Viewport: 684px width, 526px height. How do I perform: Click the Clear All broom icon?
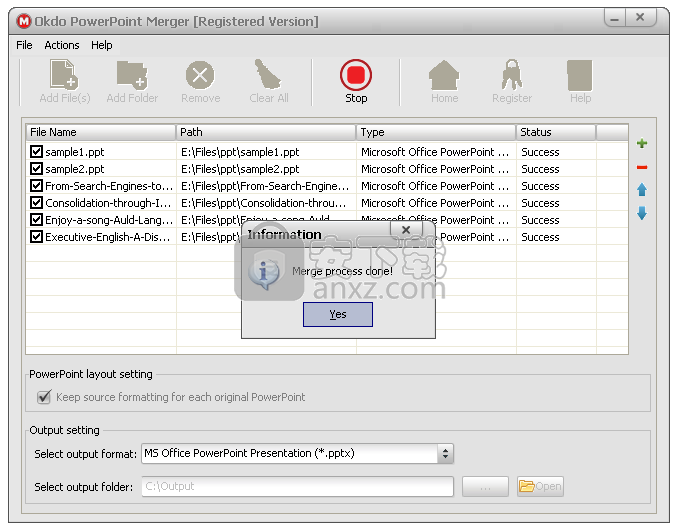pos(268,74)
